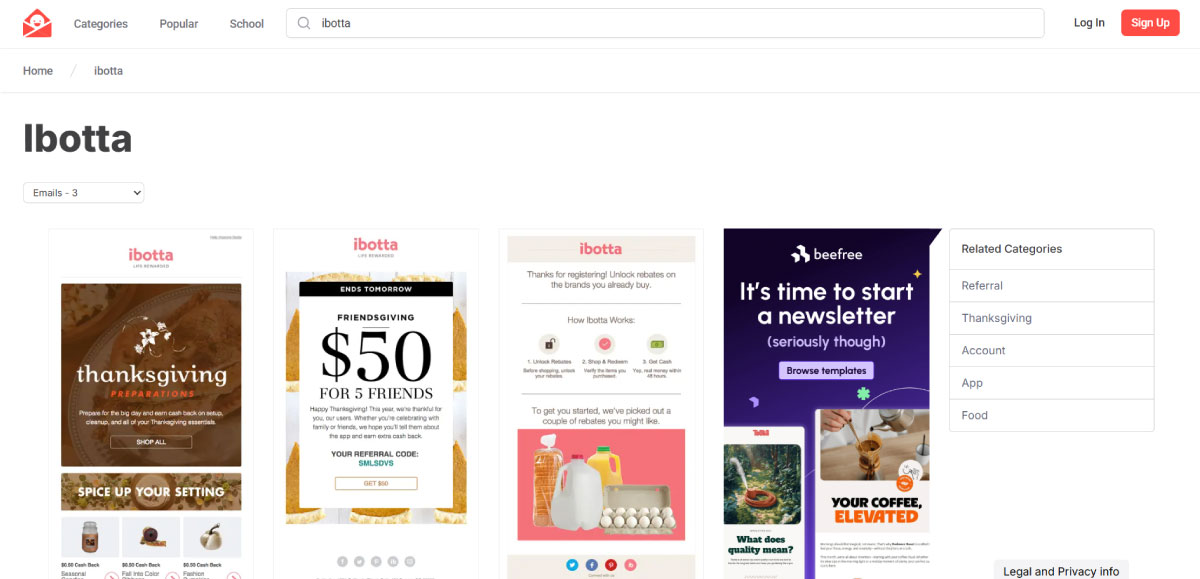
Task: Click the beefree logo in the ad
Action: click(826, 254)
